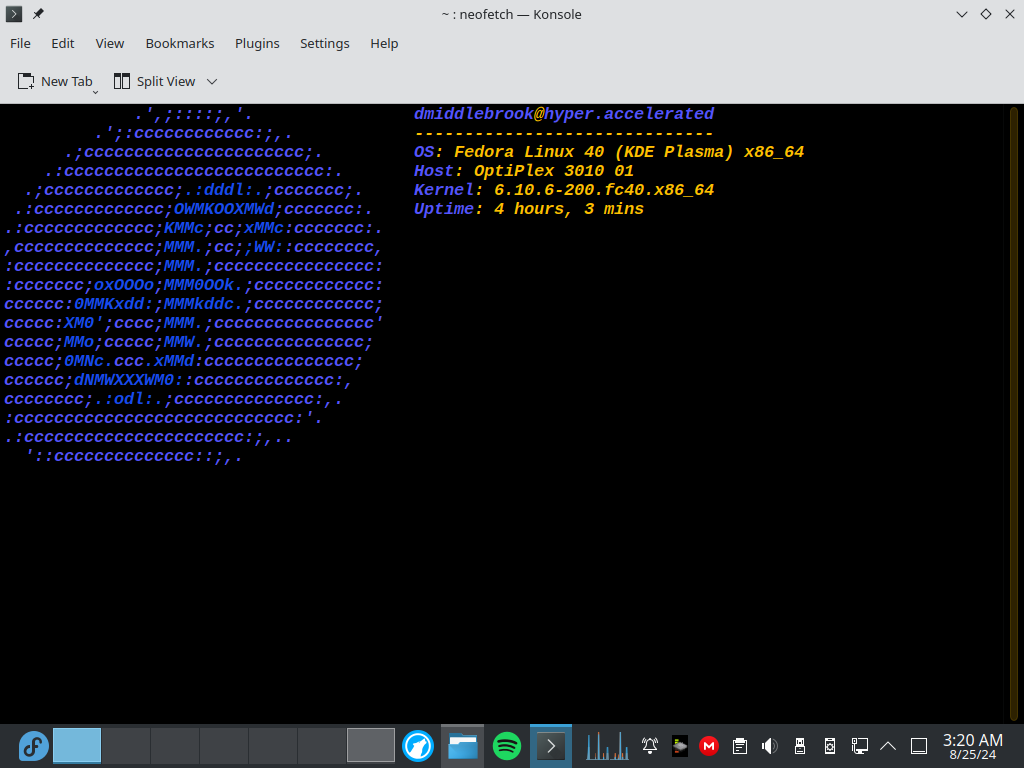
Task: Open the Edit menu
Action: 63,43
